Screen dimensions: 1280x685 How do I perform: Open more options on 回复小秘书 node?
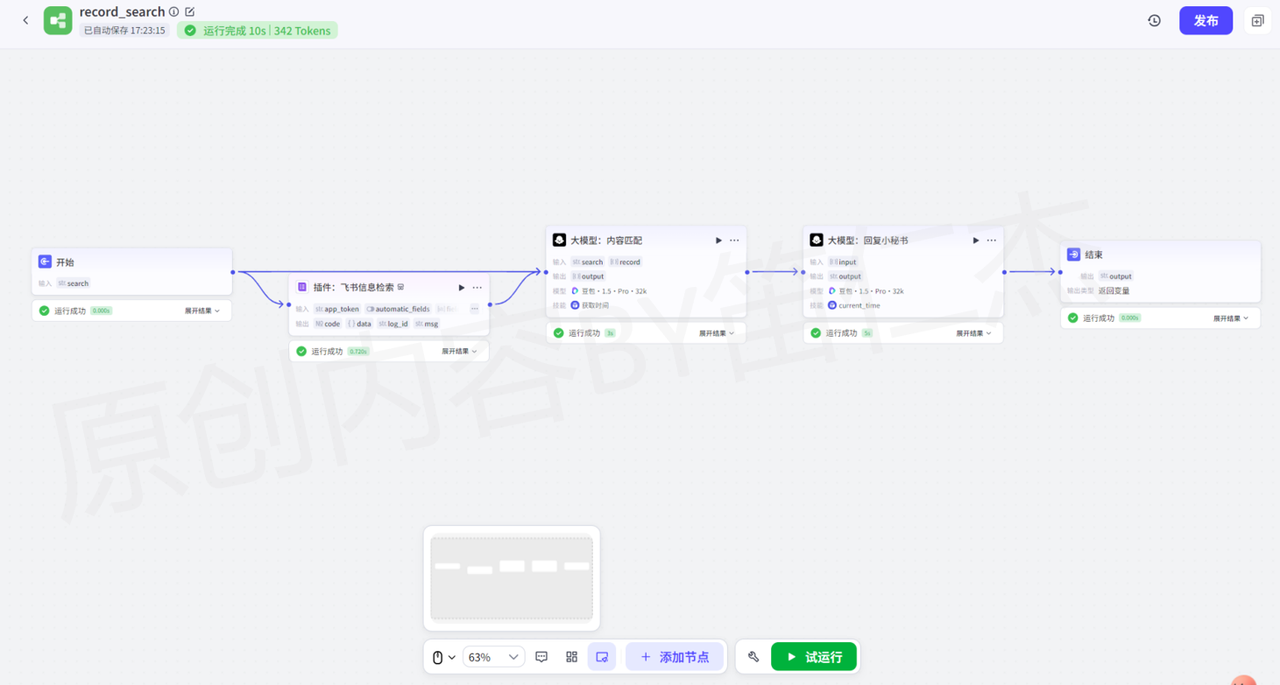(x=992, y=240)
